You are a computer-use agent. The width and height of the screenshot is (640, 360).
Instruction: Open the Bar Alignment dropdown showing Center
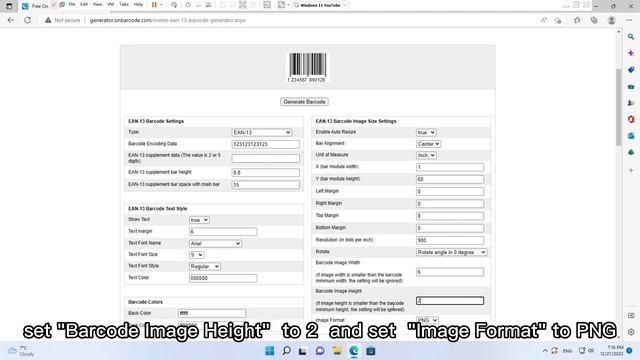(428, 144)
